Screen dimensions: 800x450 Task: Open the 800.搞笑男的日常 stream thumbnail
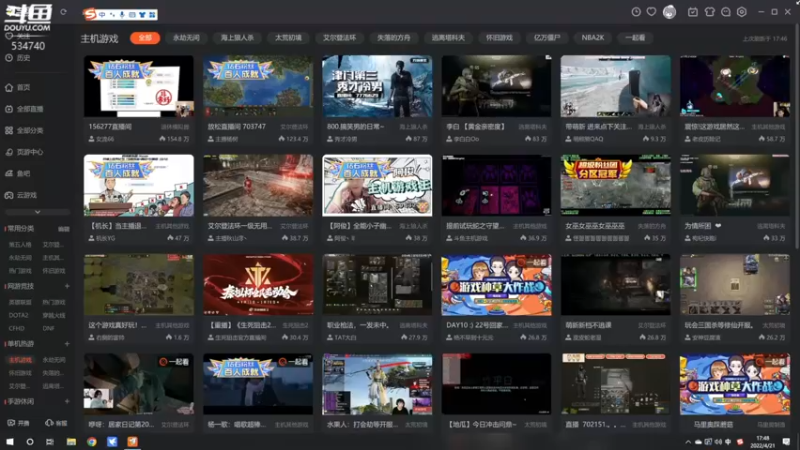pyautogui.click(x=377, y=86)
